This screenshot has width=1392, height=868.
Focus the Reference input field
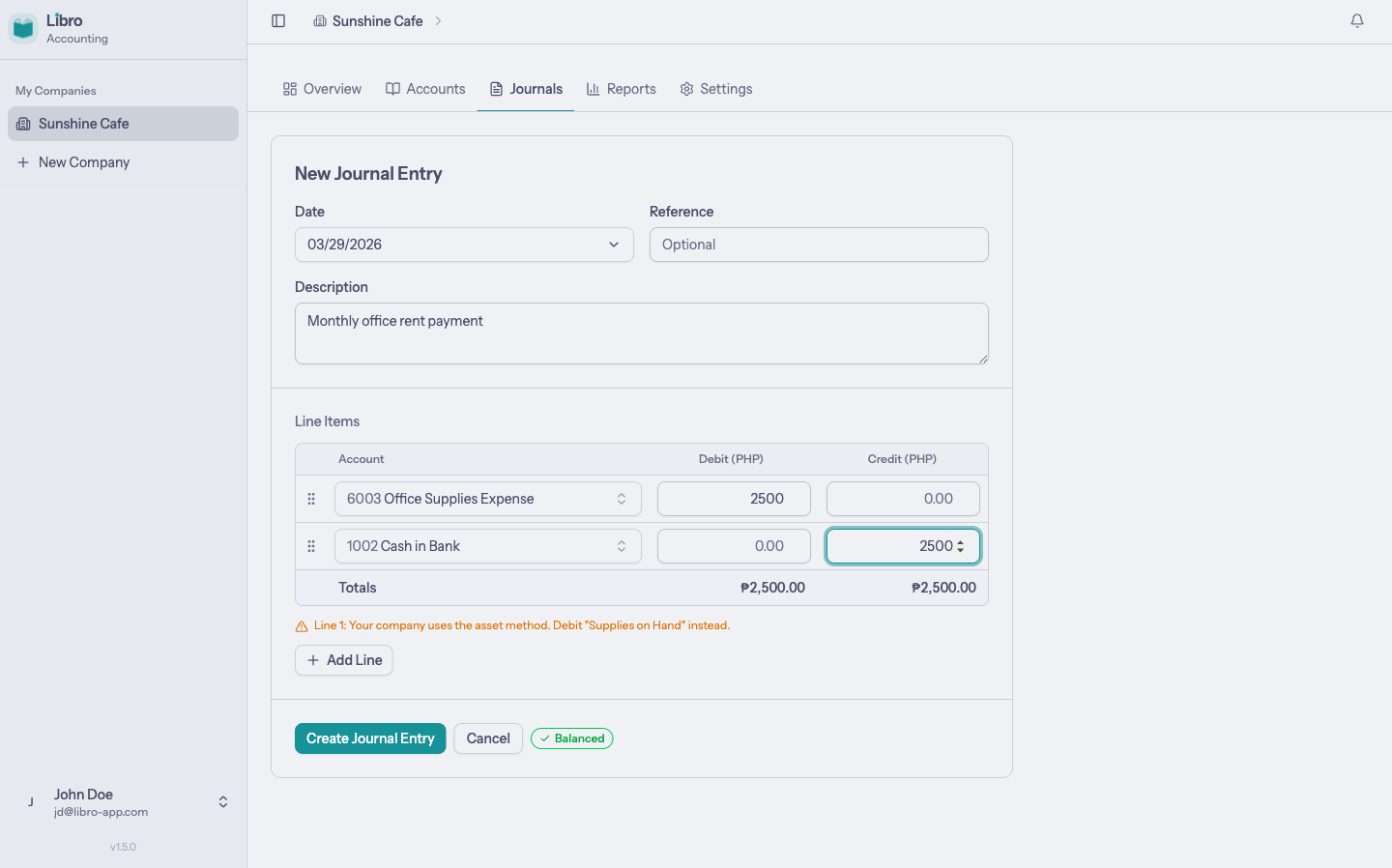point(819,245)
